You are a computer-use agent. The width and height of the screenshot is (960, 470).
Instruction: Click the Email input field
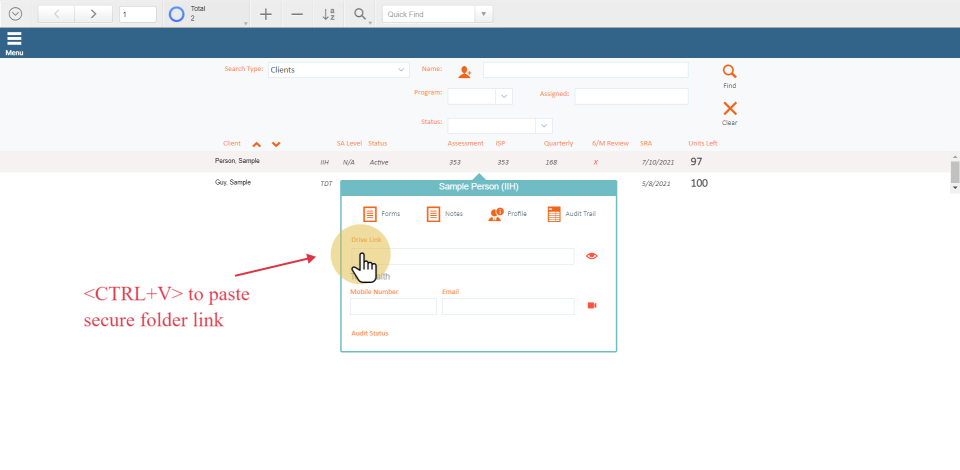[x=508, y=307]
